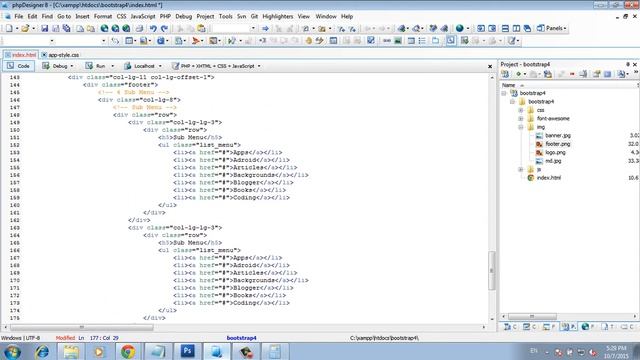The height and width of the screenshot is (360, 640).
Task: Click the Windows Start orb
Action: point(12,352)
